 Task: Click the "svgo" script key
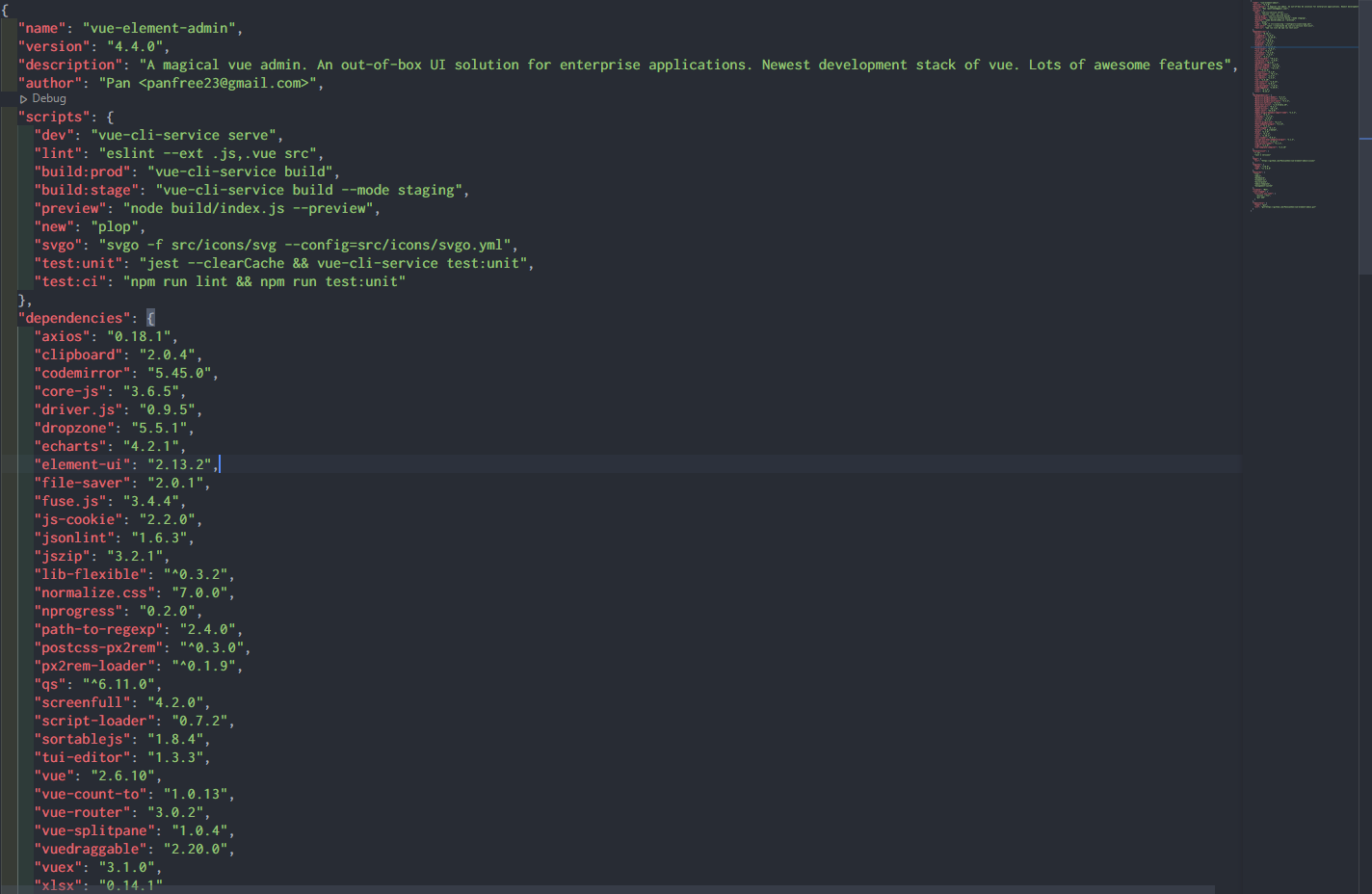[x=58, y=245]
